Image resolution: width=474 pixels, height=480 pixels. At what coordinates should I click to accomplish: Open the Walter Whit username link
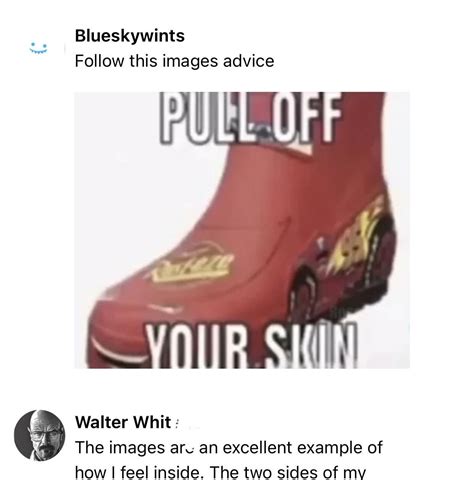point(123,422)
